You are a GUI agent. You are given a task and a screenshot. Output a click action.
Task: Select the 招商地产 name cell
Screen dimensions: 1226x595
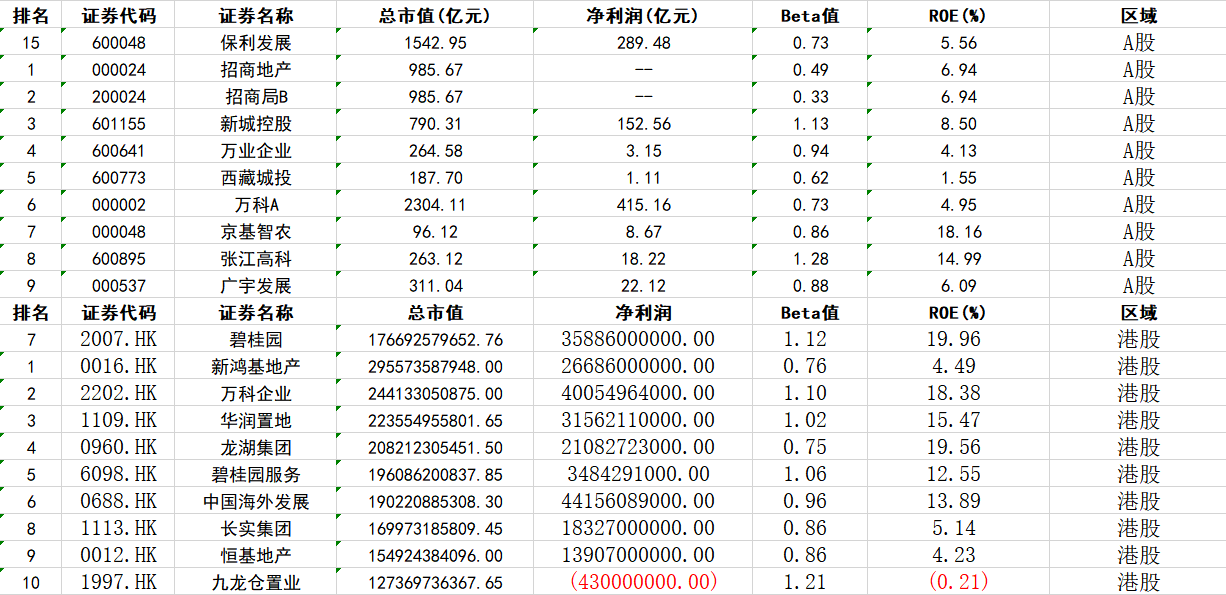click(255, 70)
